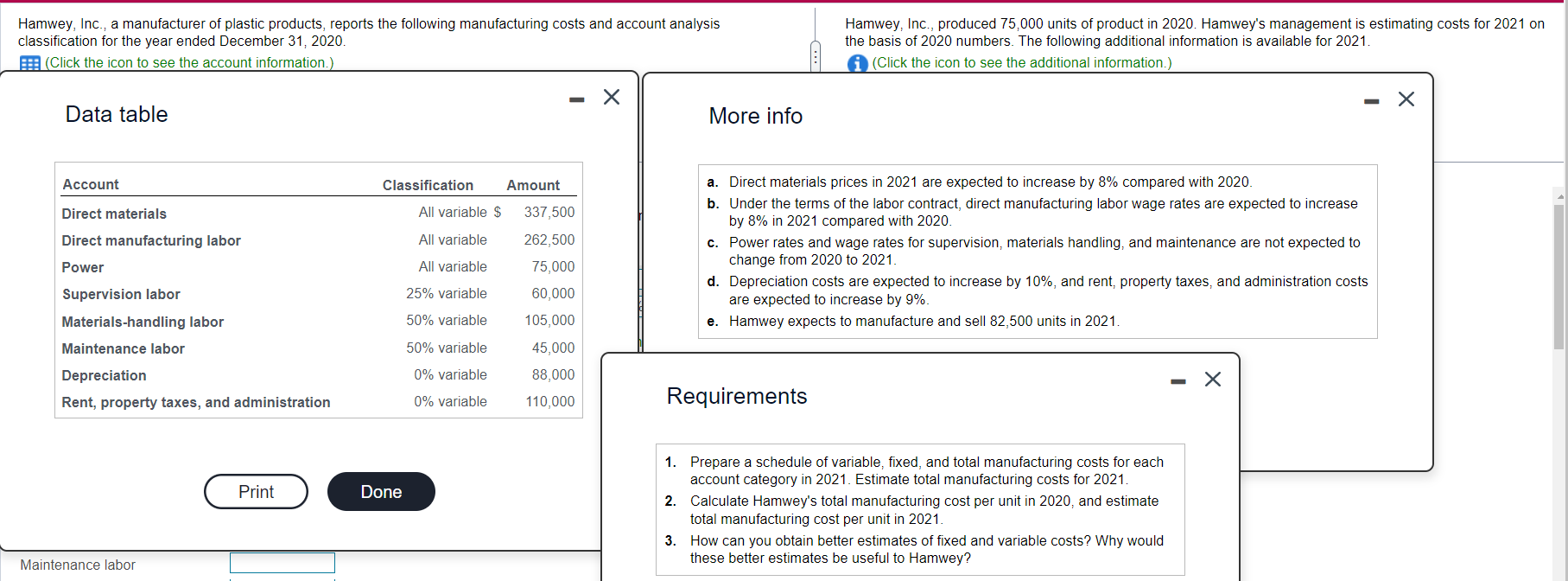Close the More info dialog
This screenshot has width=1568, height=581.
[x=1406, y=99]
